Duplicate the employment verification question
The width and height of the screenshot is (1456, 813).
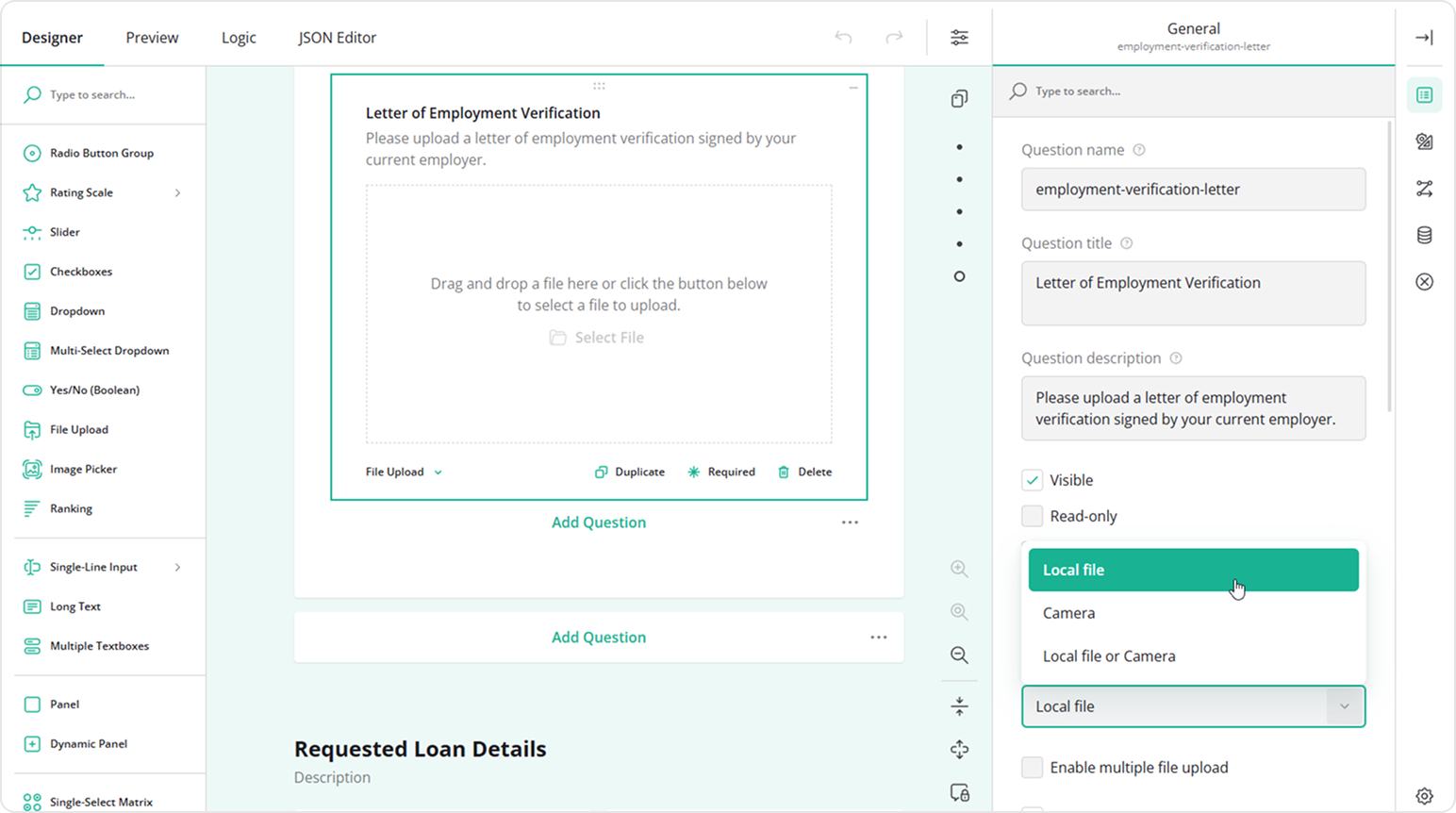tap(629, 472)
